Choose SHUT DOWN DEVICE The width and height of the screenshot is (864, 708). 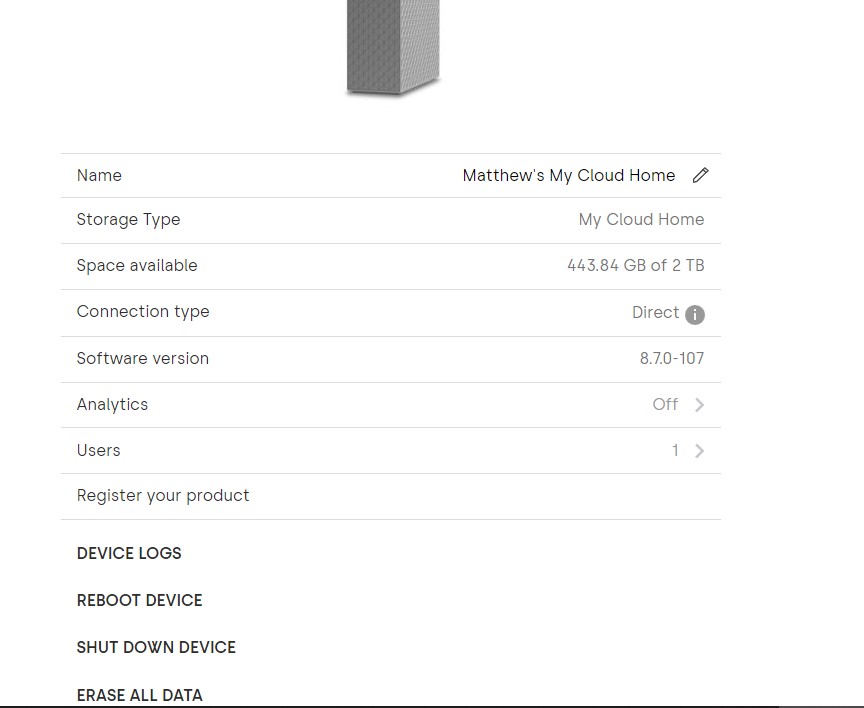tap(156, 647)
